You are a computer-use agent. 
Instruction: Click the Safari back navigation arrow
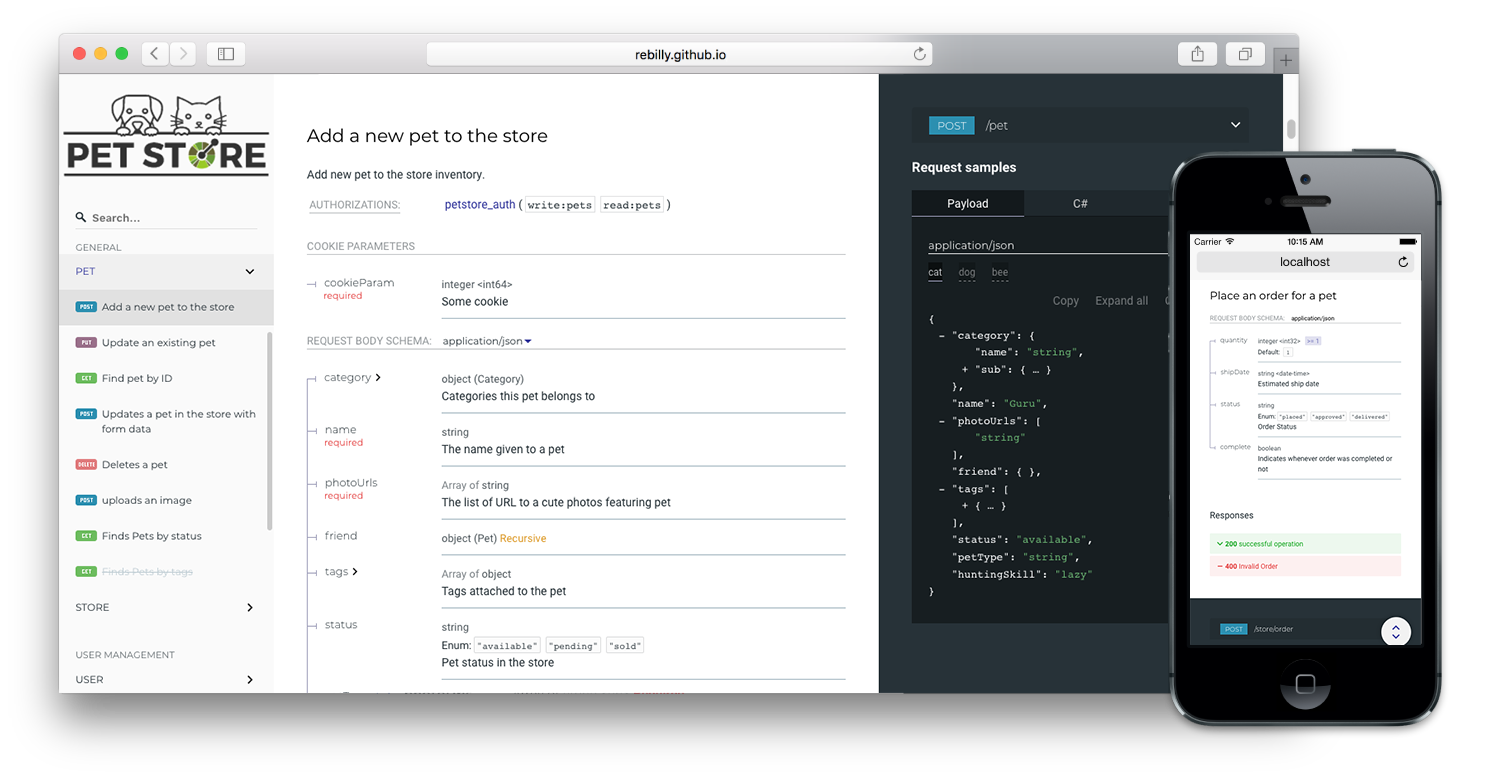click(x=154, y=53)
